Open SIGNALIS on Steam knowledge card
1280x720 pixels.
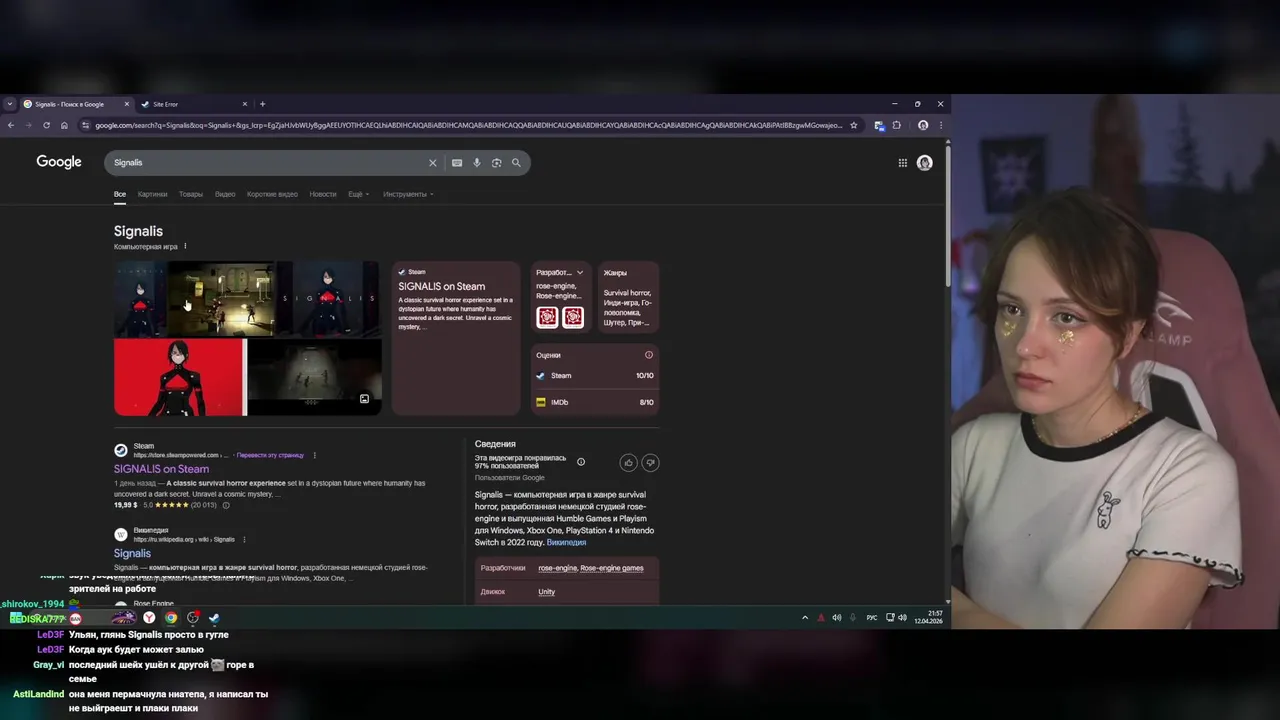tap(456, 338)
